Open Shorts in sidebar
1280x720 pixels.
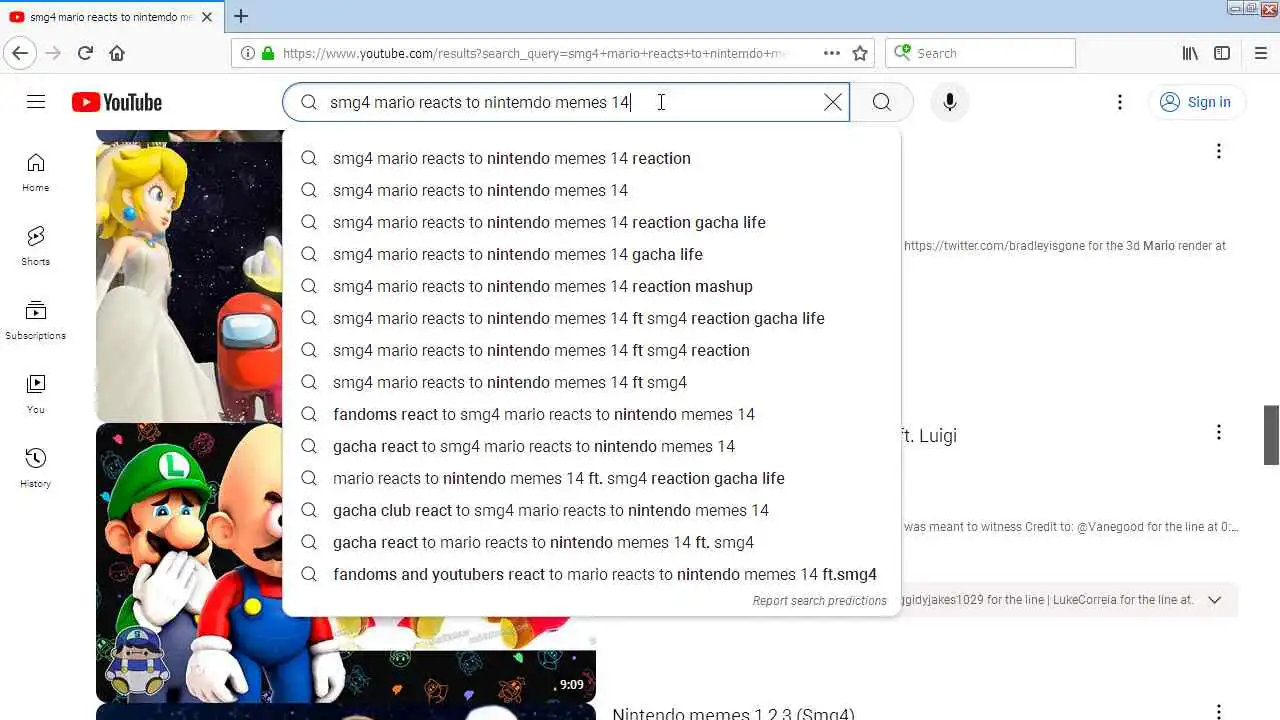pyautogui.click(x=36, y=247)
